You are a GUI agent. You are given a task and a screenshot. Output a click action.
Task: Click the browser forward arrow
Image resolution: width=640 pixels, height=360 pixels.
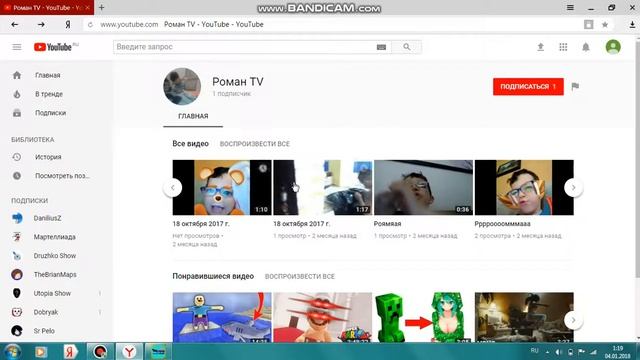(41, 24)
